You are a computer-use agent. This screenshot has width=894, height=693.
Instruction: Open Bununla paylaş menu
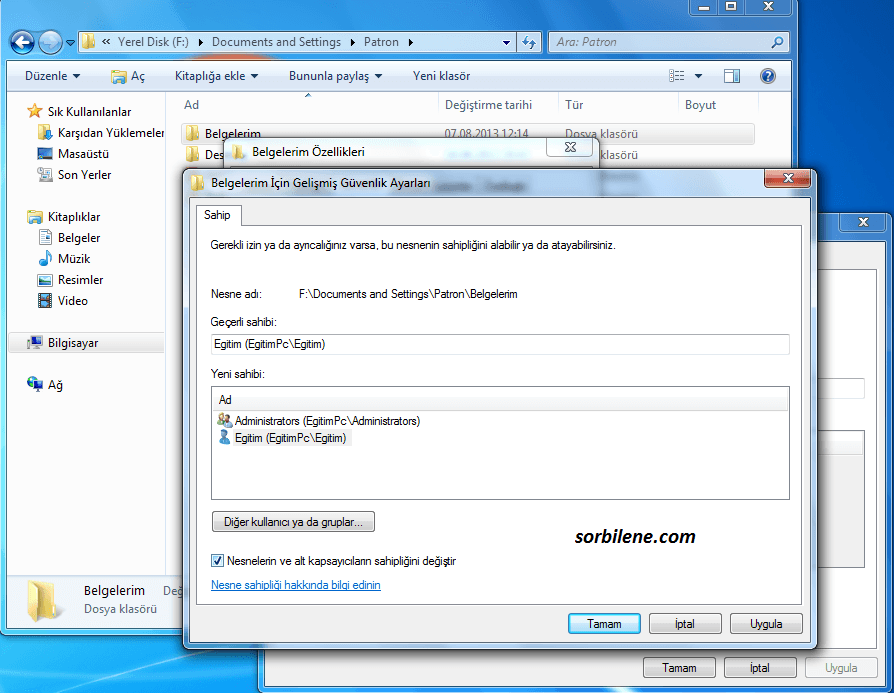click(336, 76)
